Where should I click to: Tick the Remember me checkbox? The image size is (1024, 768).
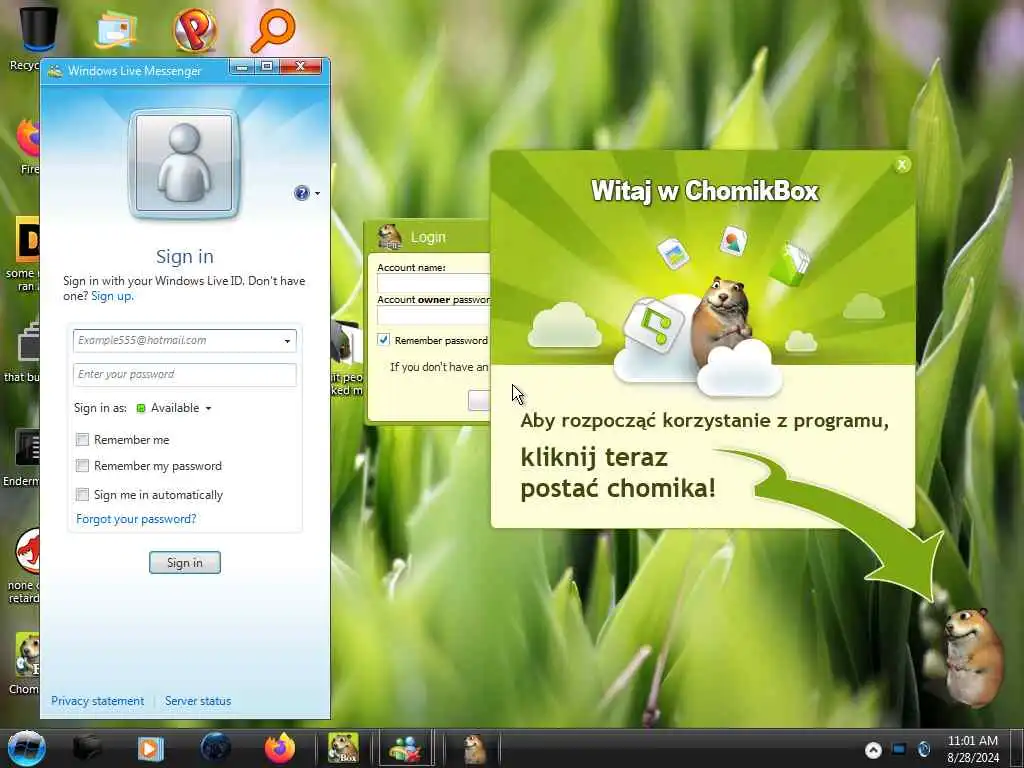[82, 440]
